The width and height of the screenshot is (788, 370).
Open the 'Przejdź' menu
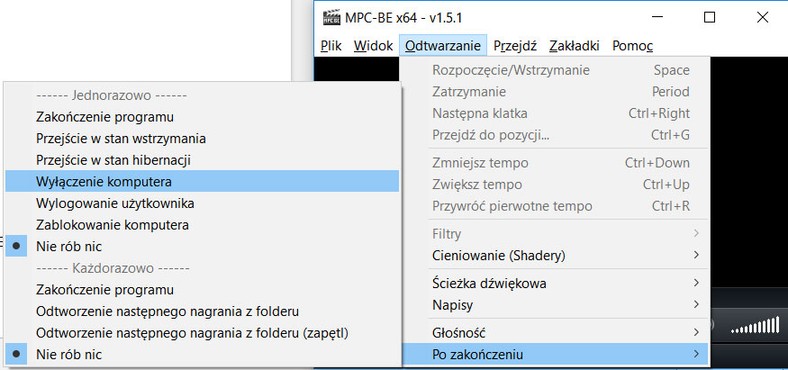coord(515,46)
